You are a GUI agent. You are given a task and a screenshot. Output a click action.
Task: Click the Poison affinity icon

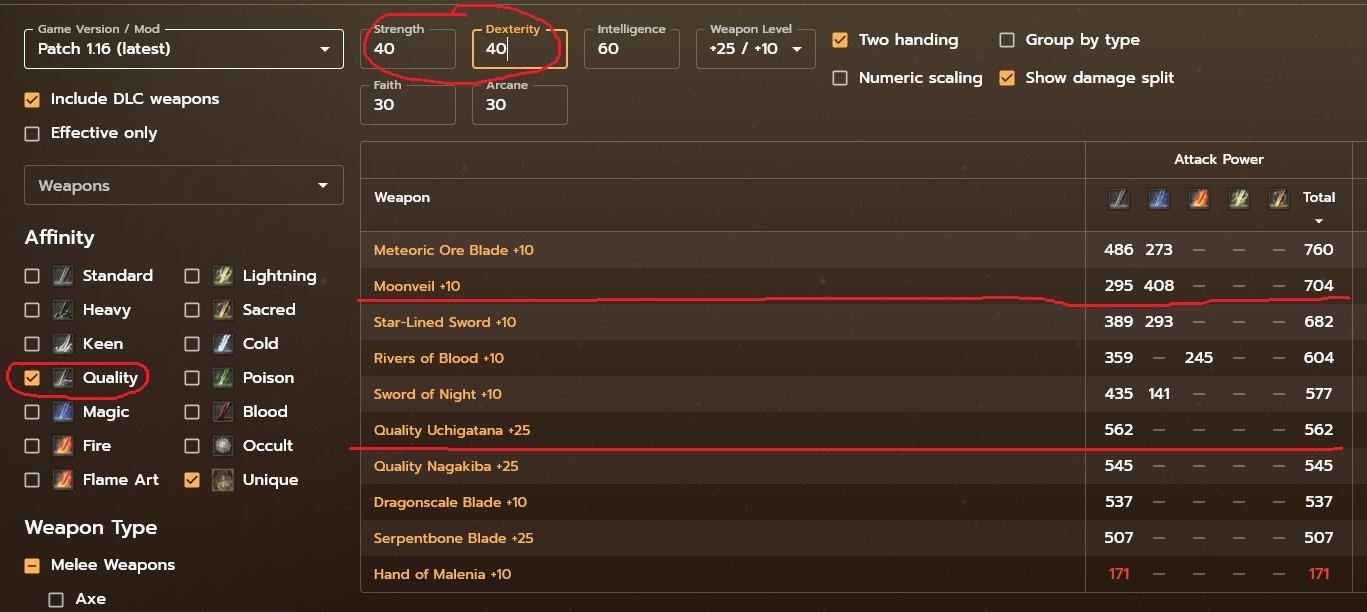[223, 378]
